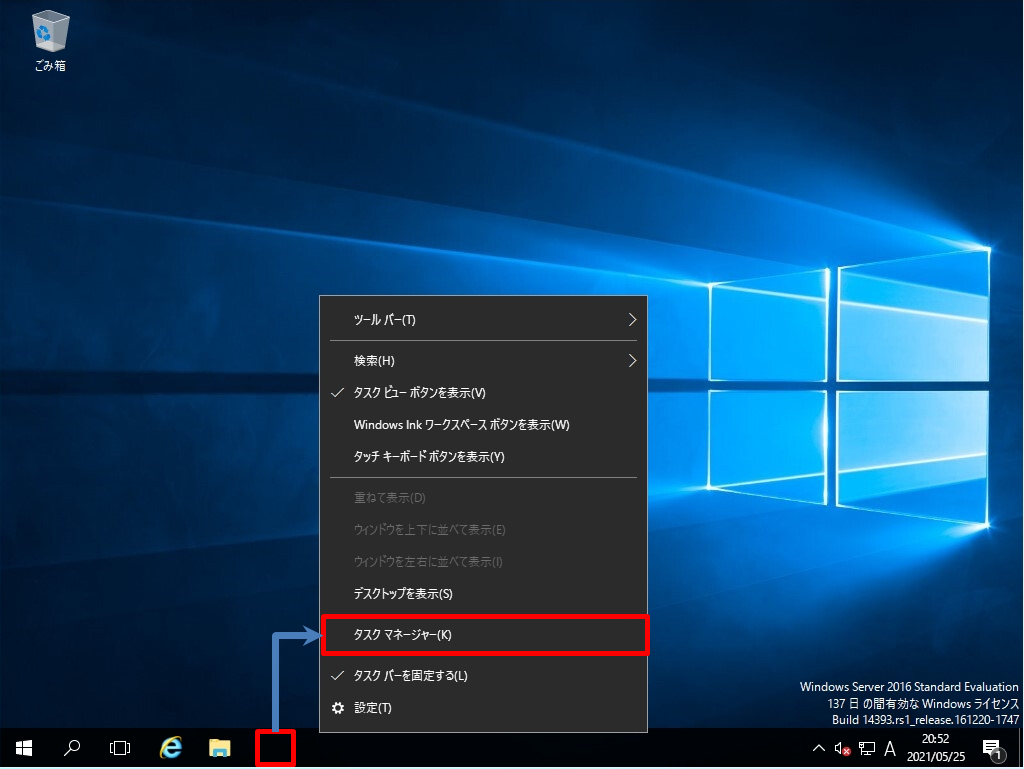The height and width of the screenshot is (769, 1024).
Task: Open the 検索(H) submenu
Action: point(483,361)
